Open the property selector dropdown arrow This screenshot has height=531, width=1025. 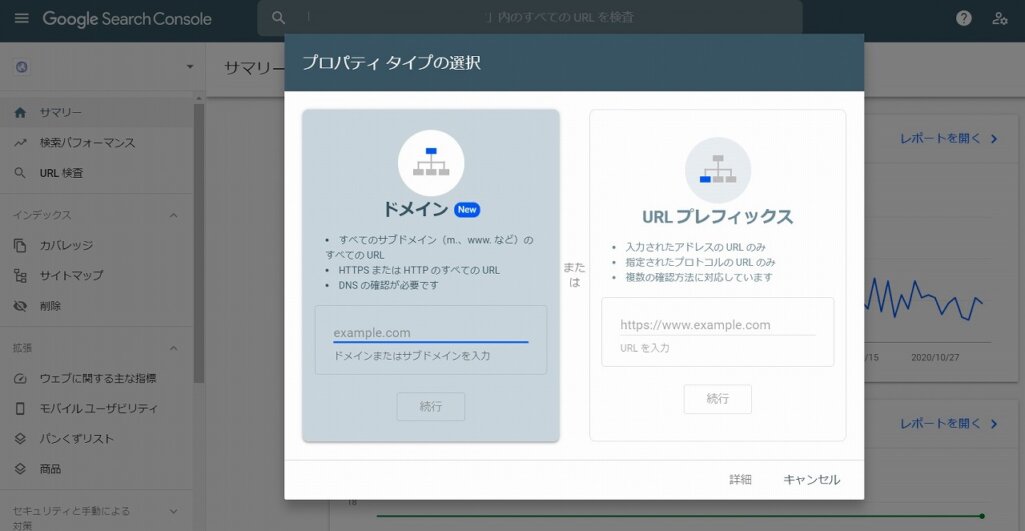click(x=190, y=67)
